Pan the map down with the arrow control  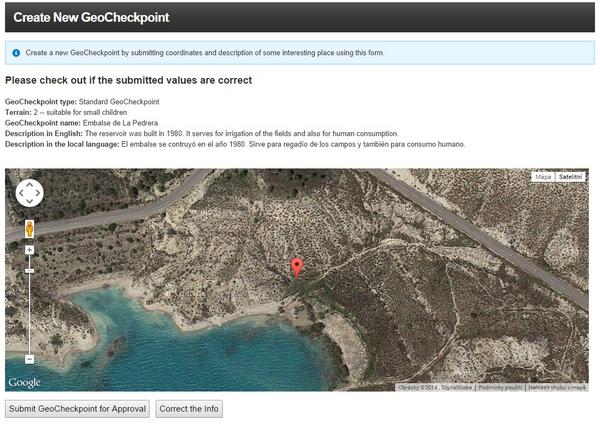(x=29, y=201)
